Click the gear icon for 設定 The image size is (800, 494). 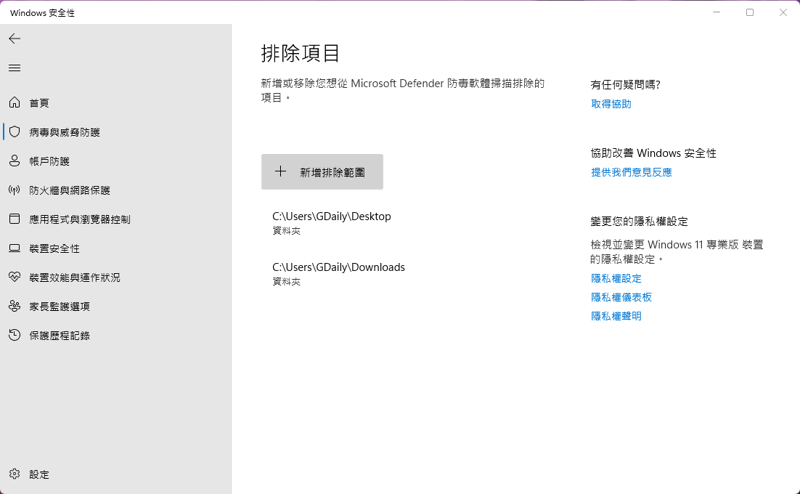[14, 474]
